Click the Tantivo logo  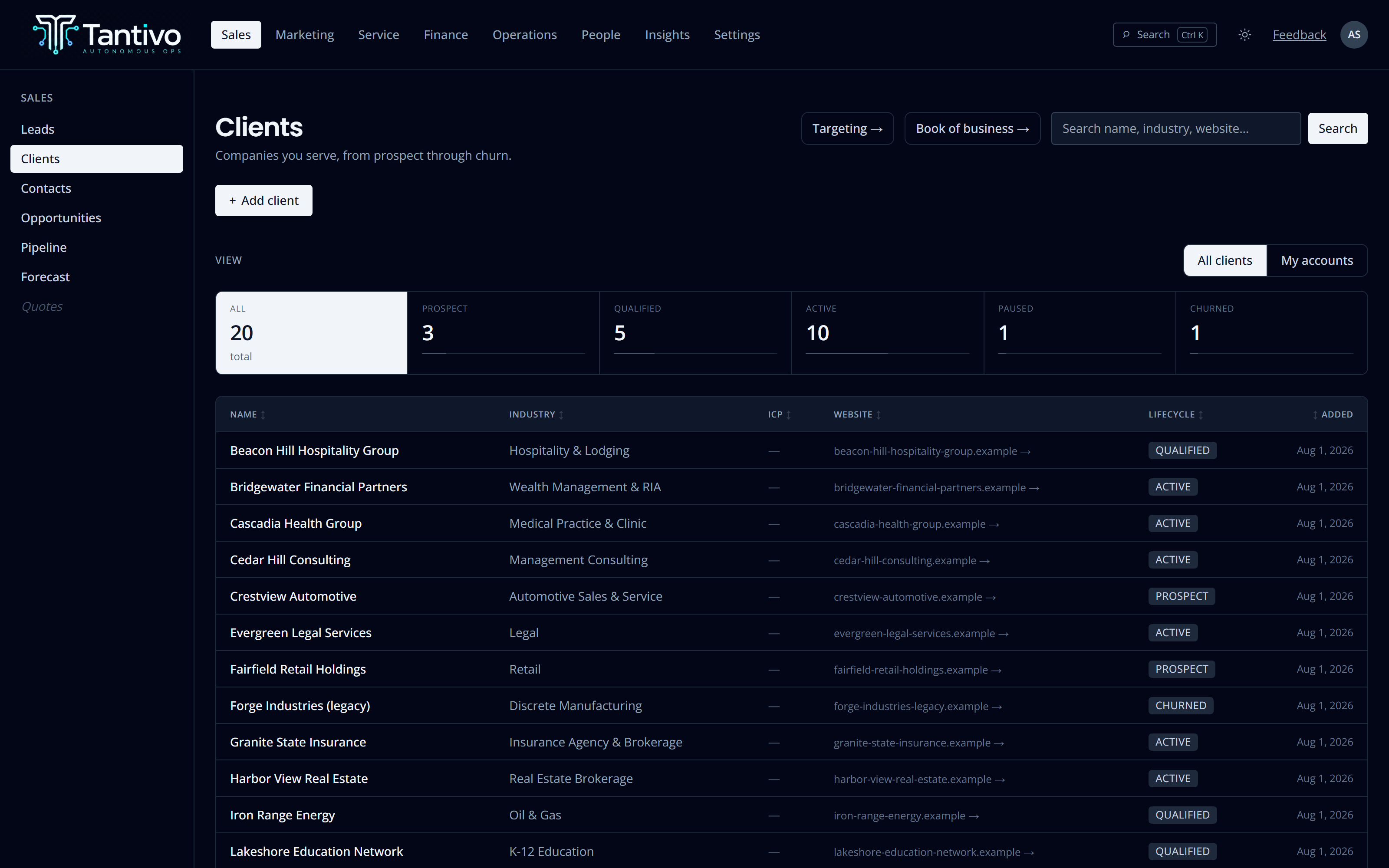point(107,34)
